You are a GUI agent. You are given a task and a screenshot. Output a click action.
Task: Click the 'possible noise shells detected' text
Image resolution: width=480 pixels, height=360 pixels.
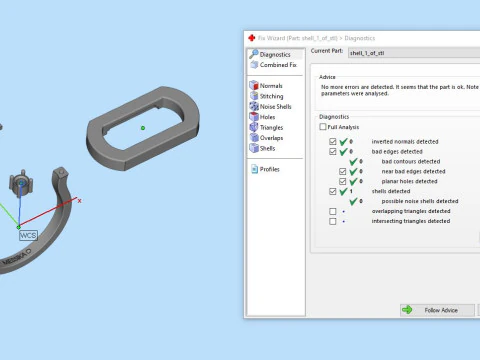pyautogui.click(x=420, y=201)
